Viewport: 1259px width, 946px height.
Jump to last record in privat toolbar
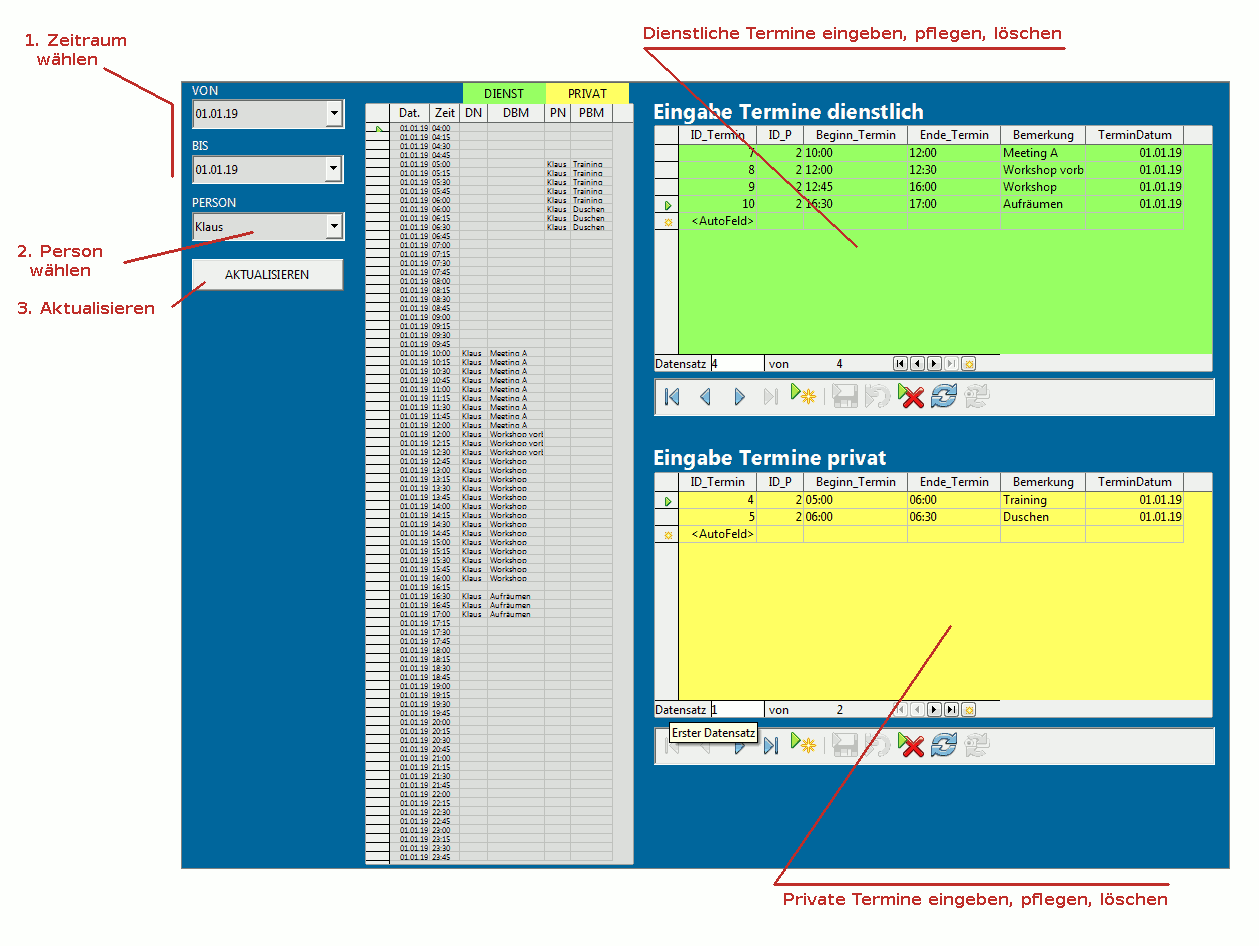click(771, 745)
